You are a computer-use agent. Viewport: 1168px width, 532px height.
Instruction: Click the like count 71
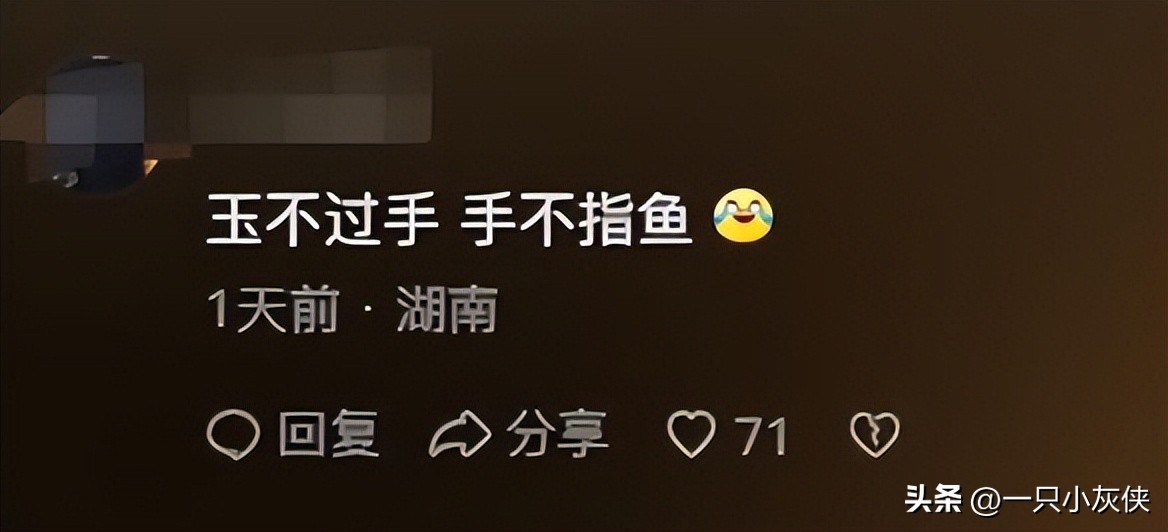click(760, 435)
